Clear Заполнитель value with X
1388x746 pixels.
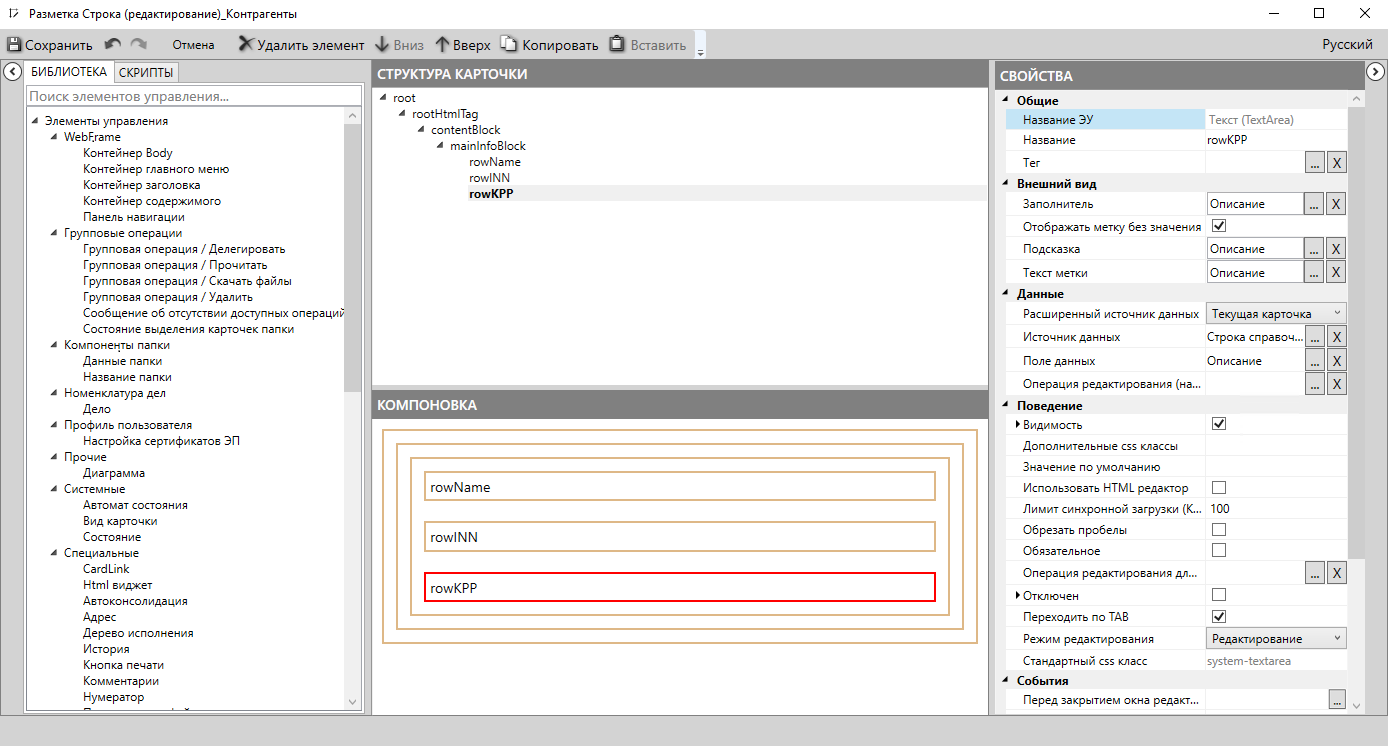pos(1337,204)
